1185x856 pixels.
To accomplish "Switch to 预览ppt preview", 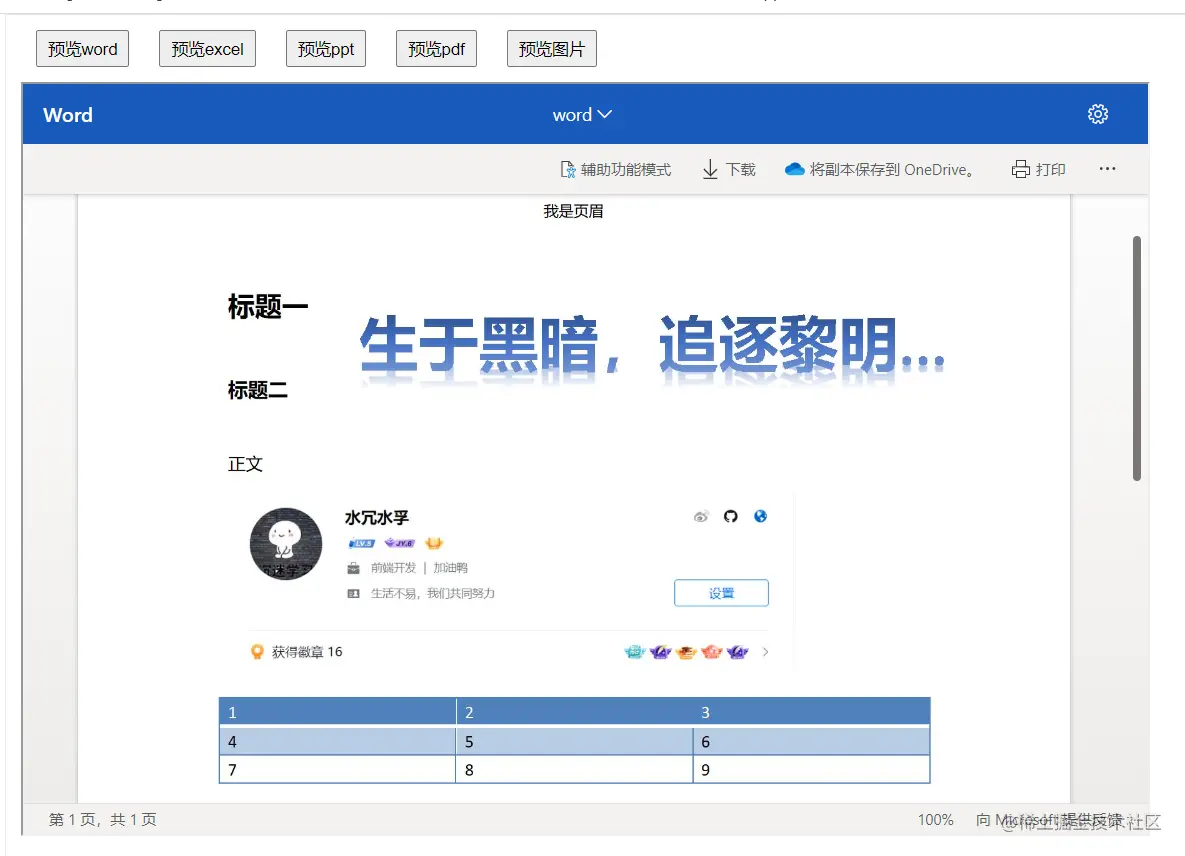I will 325,48.
